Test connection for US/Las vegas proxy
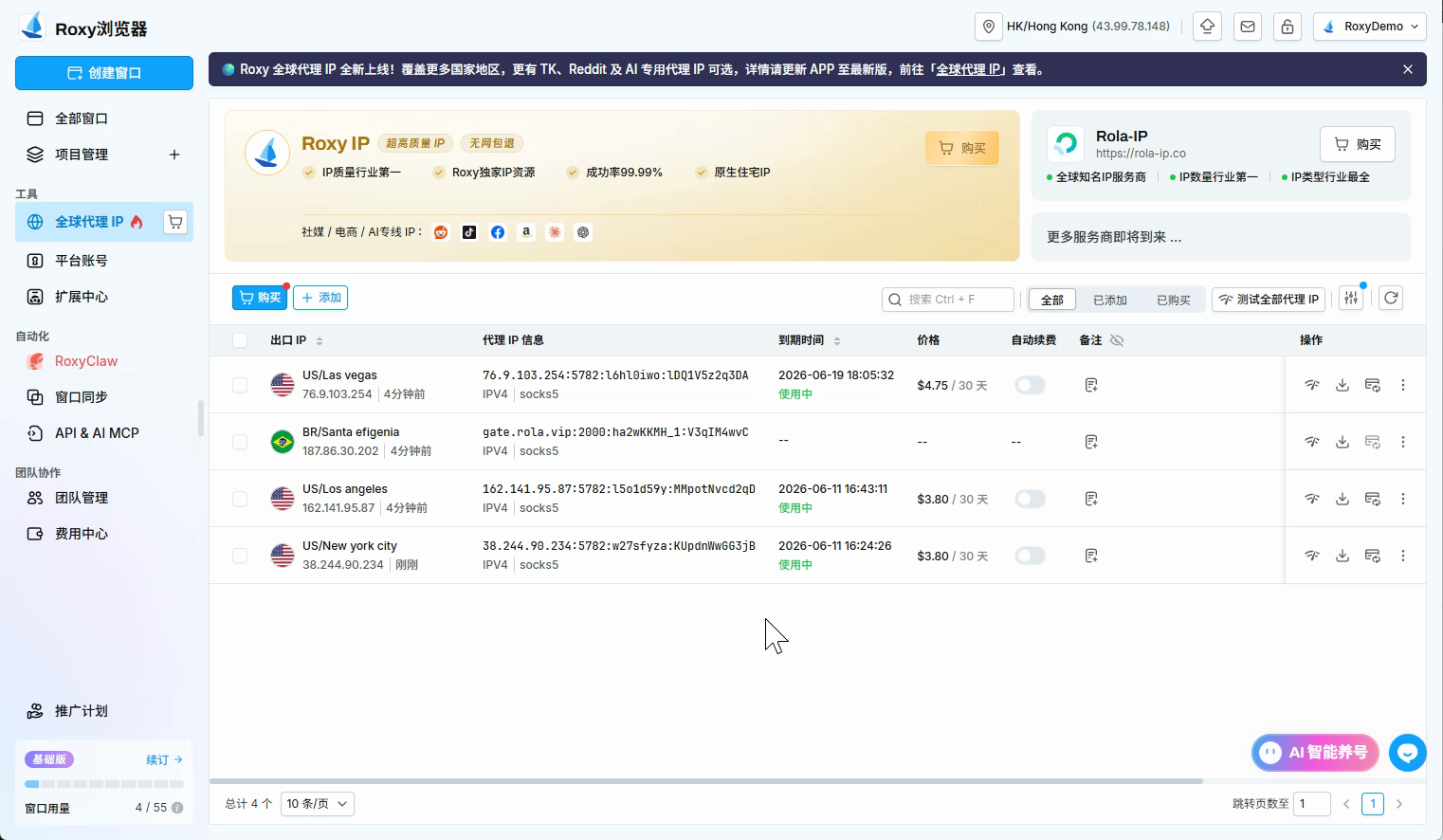This screenshot has height=840, width=1443. point(1312,385)
